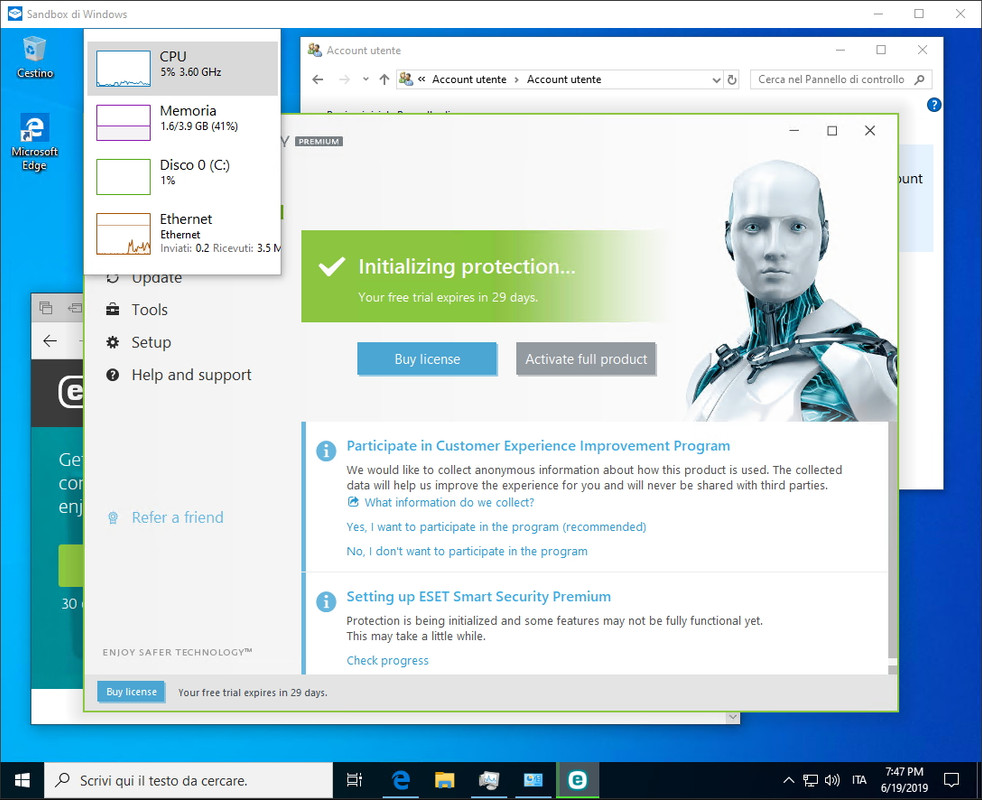982x800 pixels.
Task: Click the tab overview icon in background browser window
Action: pos(46,308)
